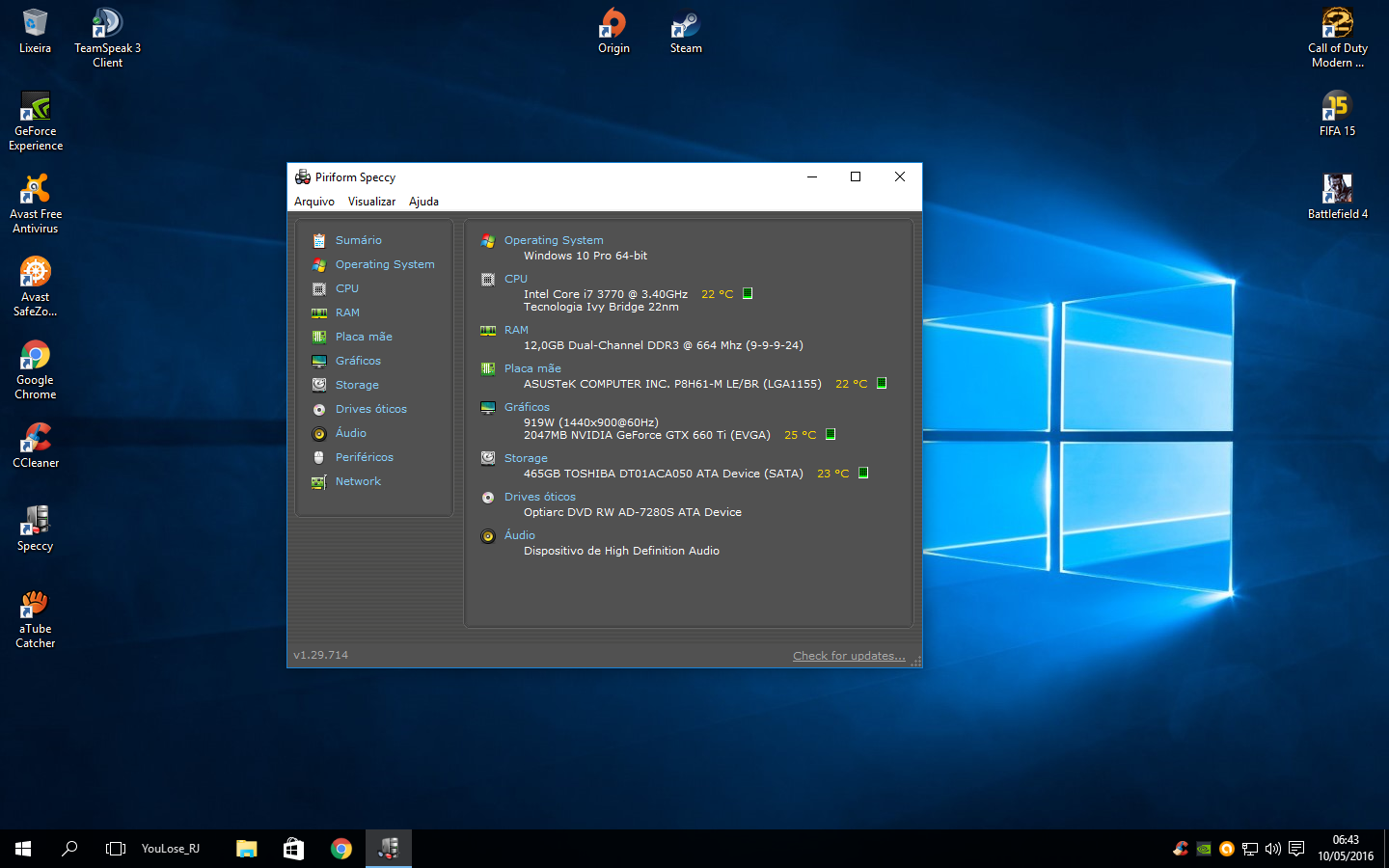This screenshot has height=868, width=1389.
Task: Click the v1.29.714 version label
Action: [321, 655]
